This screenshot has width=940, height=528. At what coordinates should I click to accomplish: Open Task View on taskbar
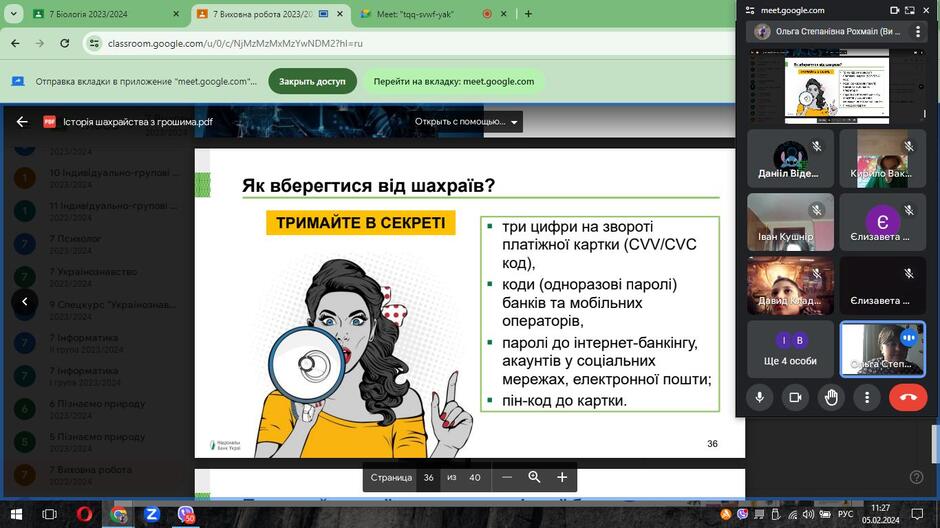click(50, 514)
